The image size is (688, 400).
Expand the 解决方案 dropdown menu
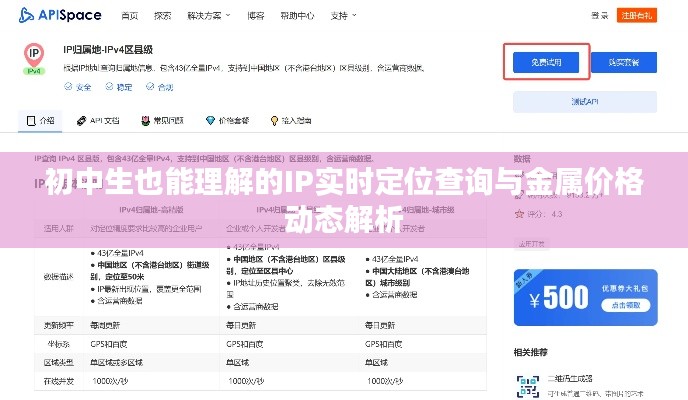208,16
